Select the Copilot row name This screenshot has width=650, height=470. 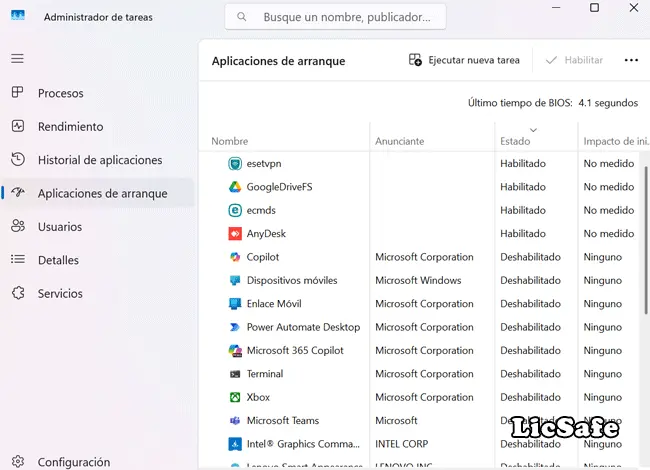tap(263, 257)
